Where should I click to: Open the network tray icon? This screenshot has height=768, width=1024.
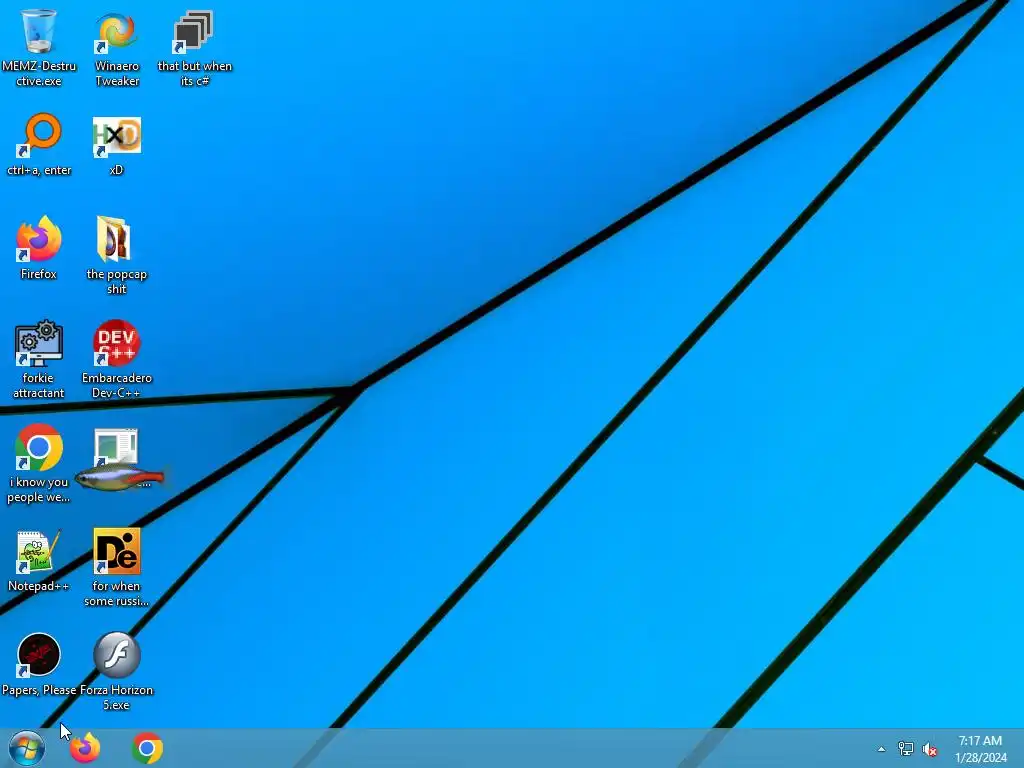(x=906, y=749)
